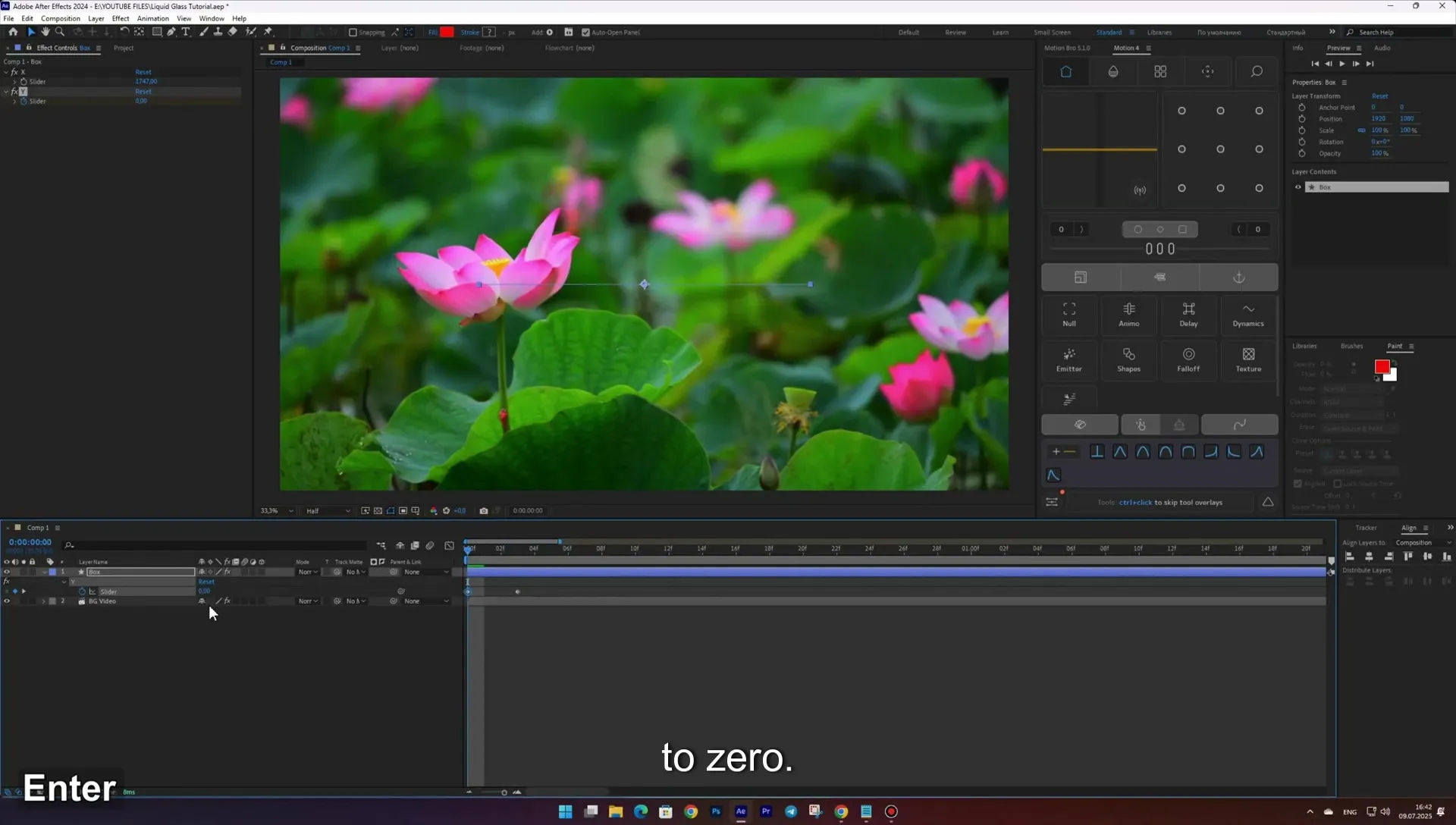
Task: Open the Delay tool in Motion panel
Action: [x=1188, y=315]
